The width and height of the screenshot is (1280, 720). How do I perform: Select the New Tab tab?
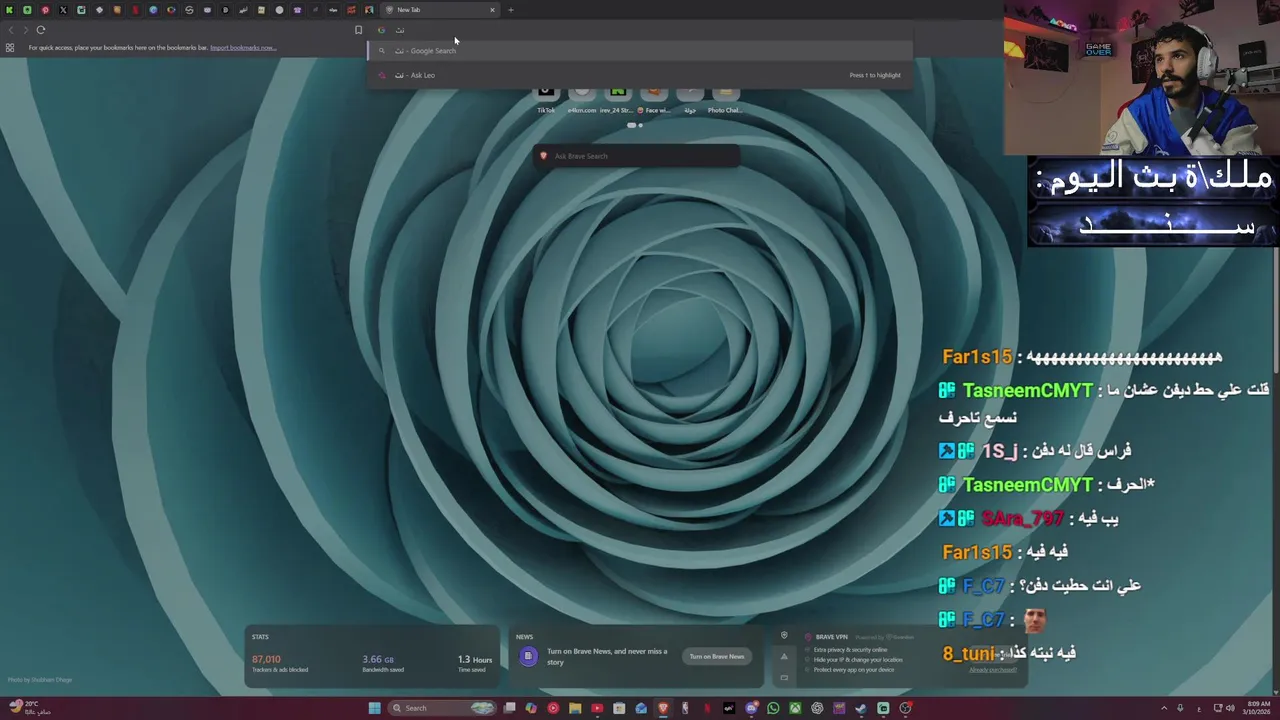[440, 10]
